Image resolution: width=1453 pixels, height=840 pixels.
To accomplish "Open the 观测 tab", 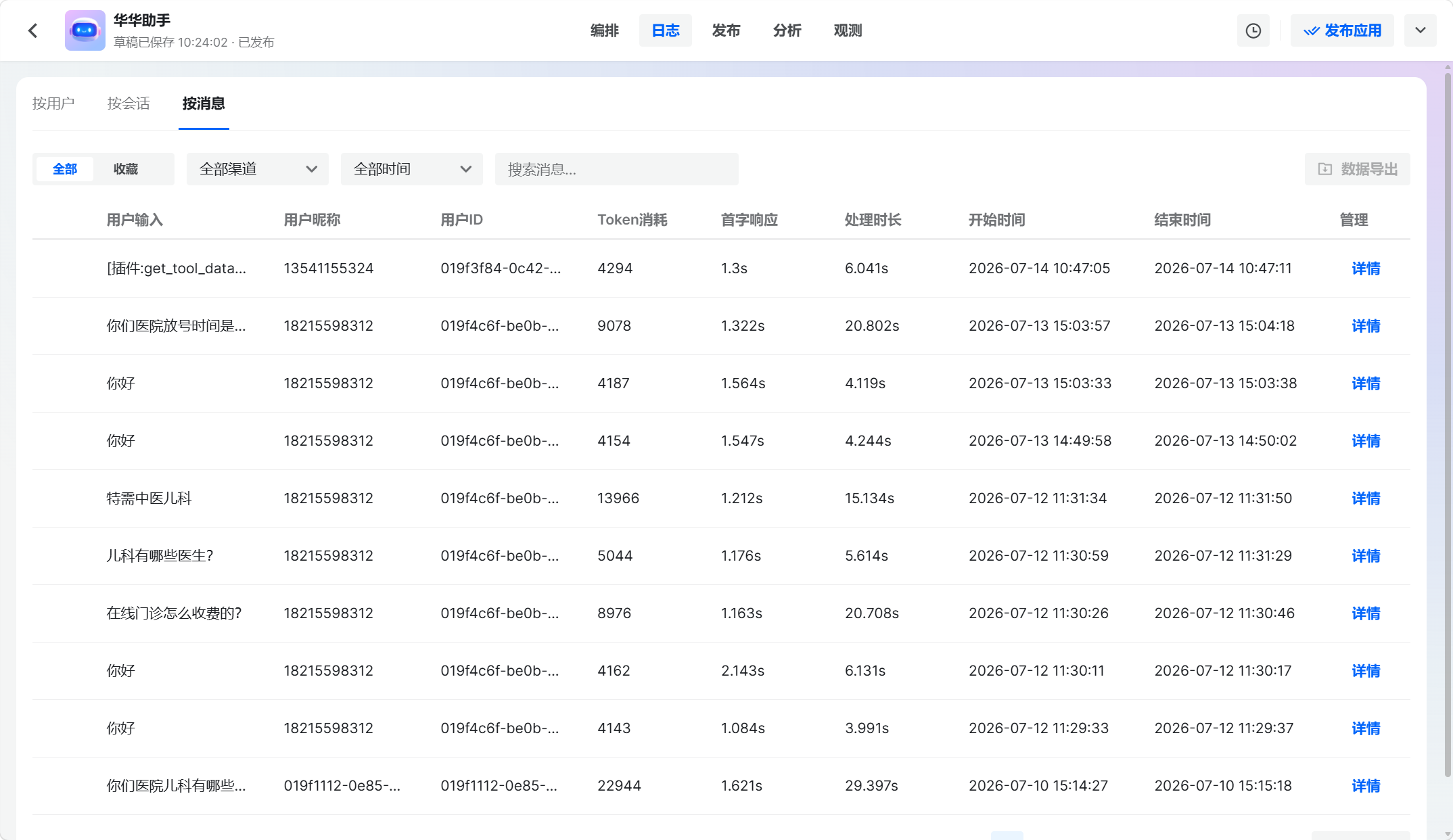I will coord(848,30).
